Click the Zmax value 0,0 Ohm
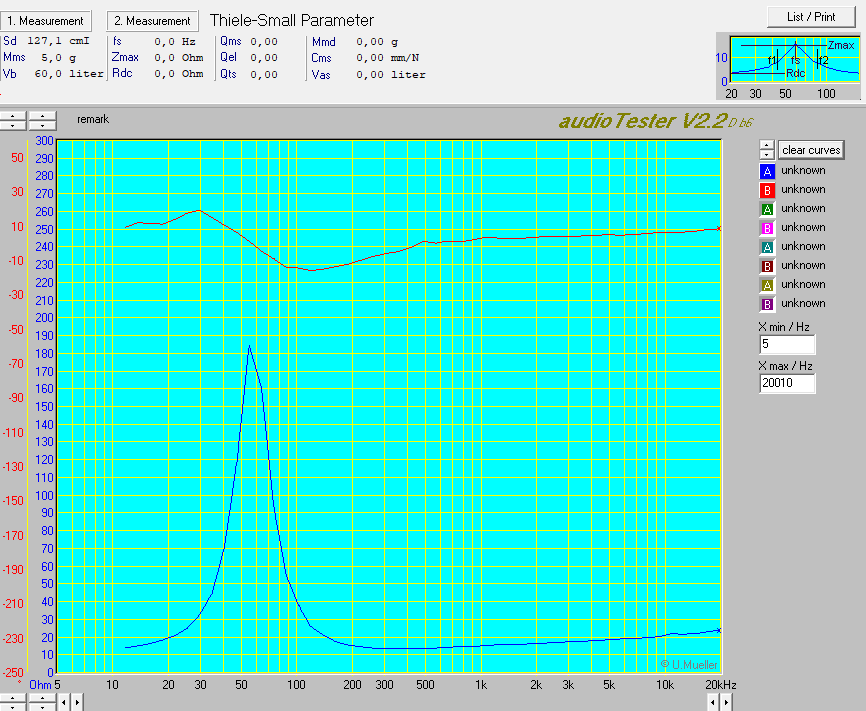This screenshot has height=711, width=866. (178, 57)
